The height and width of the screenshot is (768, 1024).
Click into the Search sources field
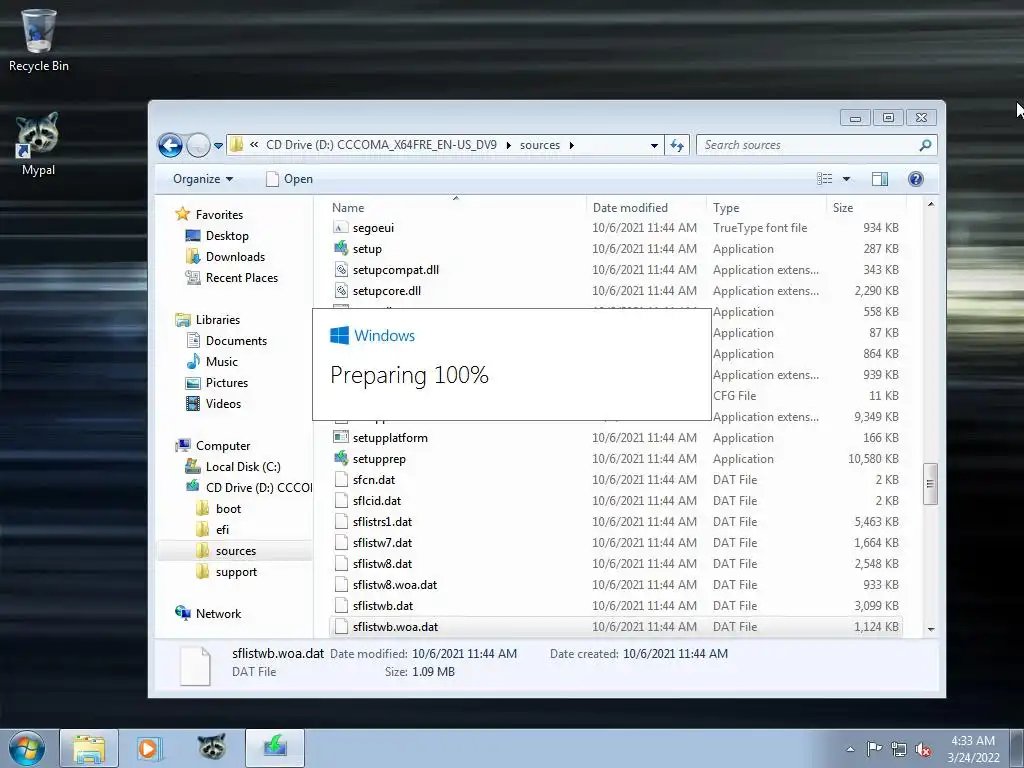[807, 145]
